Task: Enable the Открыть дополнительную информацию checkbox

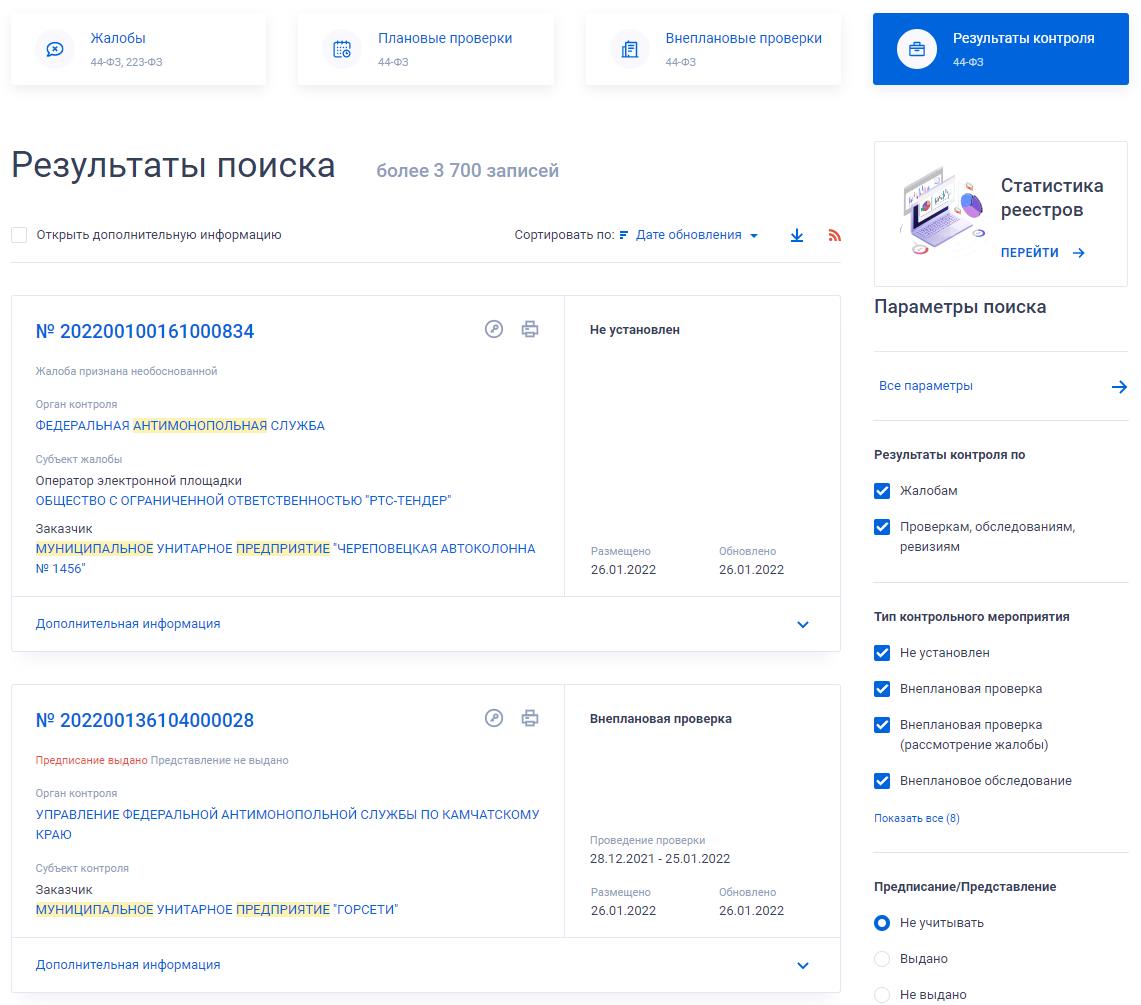Action: coord(17,234)
